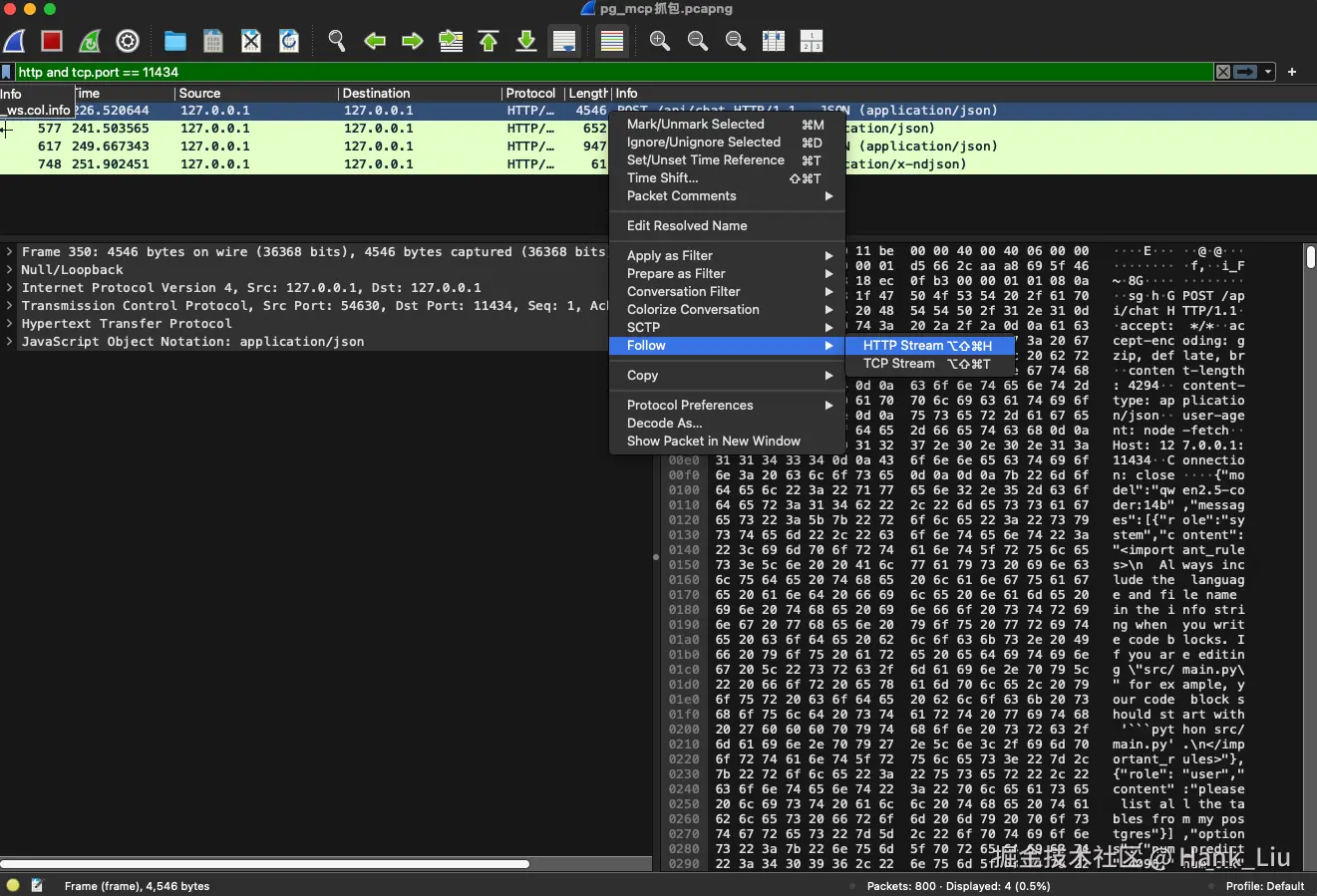The height and width of the screenshot is (896, 1317).
Task: Zoom in the main window text
Action: point(660,41)
